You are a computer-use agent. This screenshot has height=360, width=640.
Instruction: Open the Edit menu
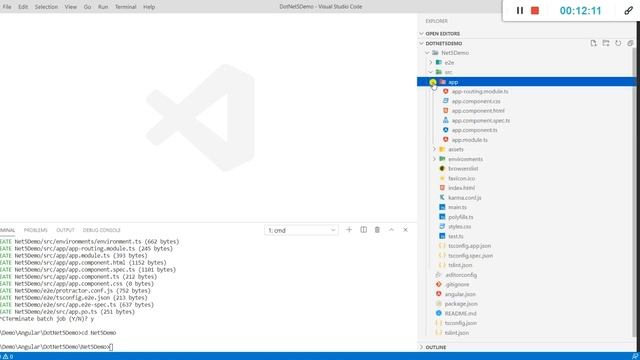coord(23,7)
